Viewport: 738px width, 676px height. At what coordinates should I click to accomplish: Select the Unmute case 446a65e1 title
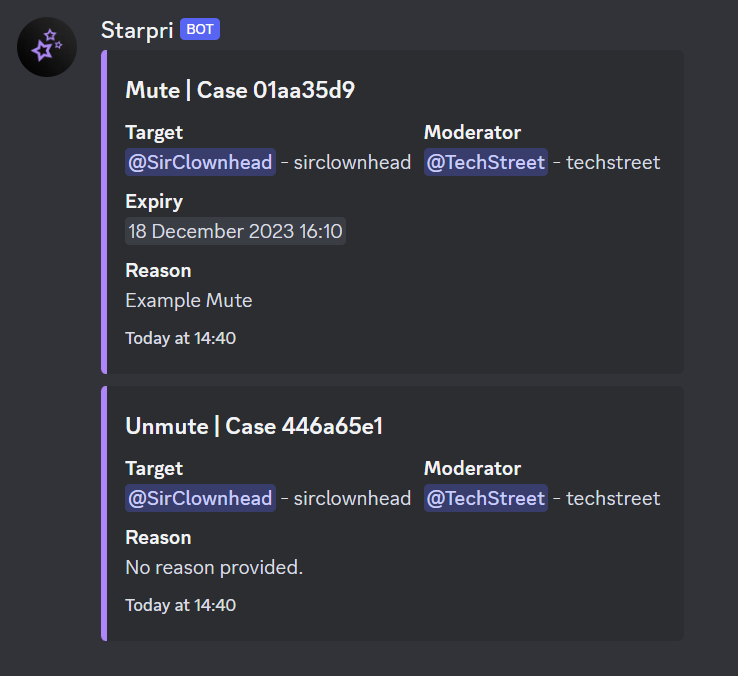click(x=254, y=426)
